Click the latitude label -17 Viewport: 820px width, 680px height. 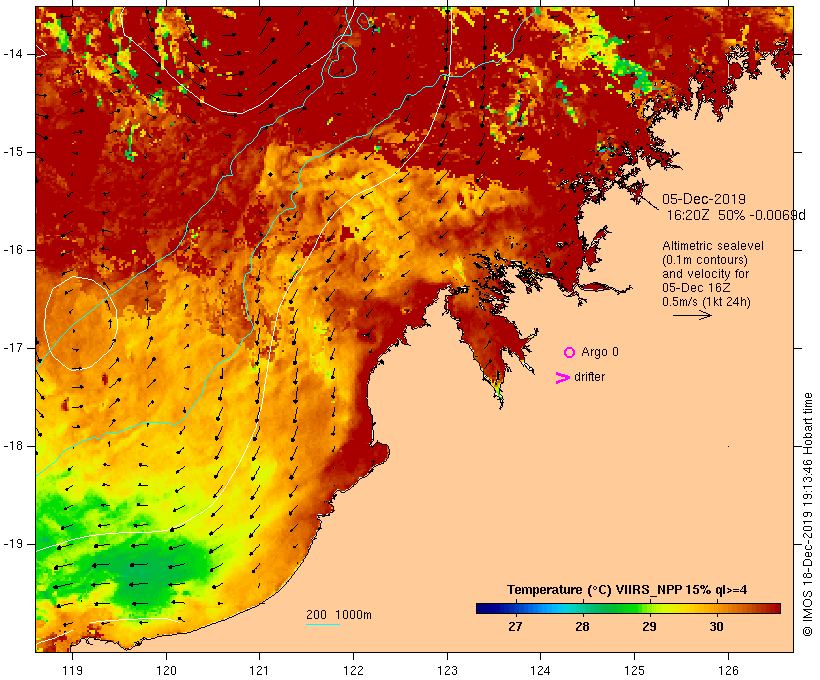tap(12, 348)
